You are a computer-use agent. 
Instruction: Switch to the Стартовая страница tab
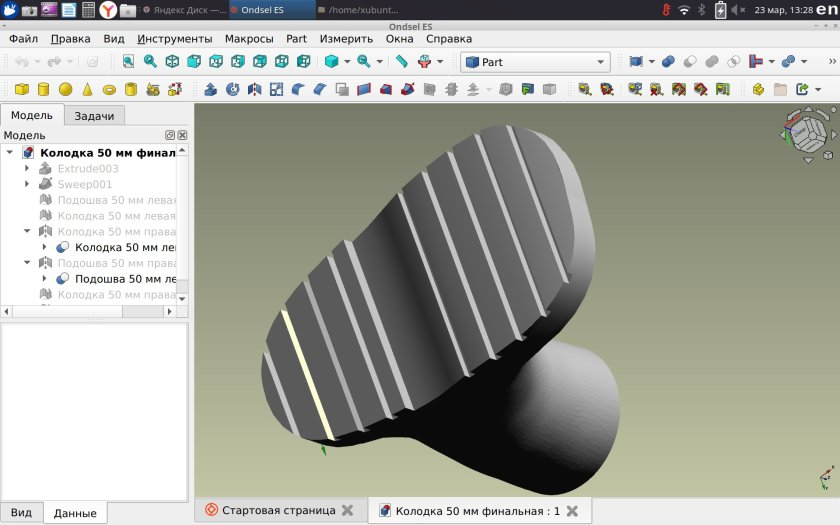tap(279, 511)
